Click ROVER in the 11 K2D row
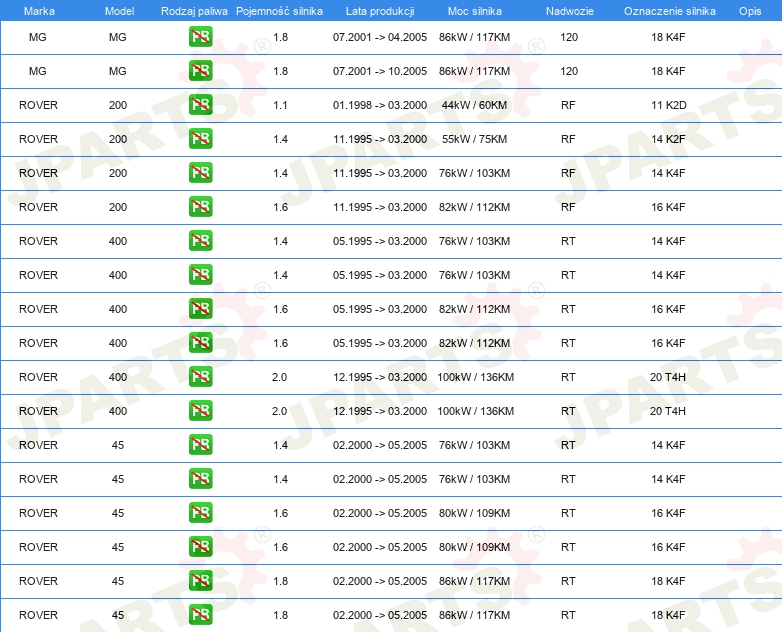 (x=38, y=105)
